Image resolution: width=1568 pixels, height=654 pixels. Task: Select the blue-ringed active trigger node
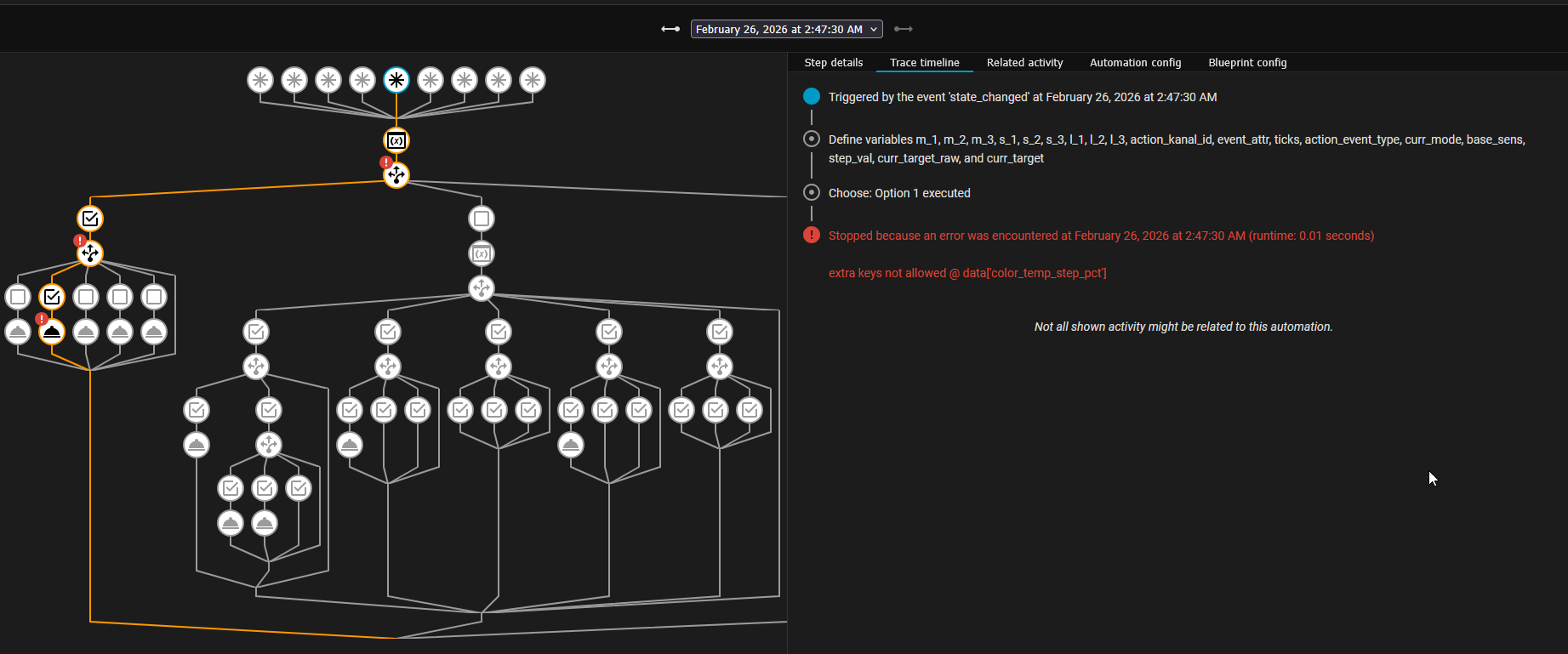coord(396,80)
